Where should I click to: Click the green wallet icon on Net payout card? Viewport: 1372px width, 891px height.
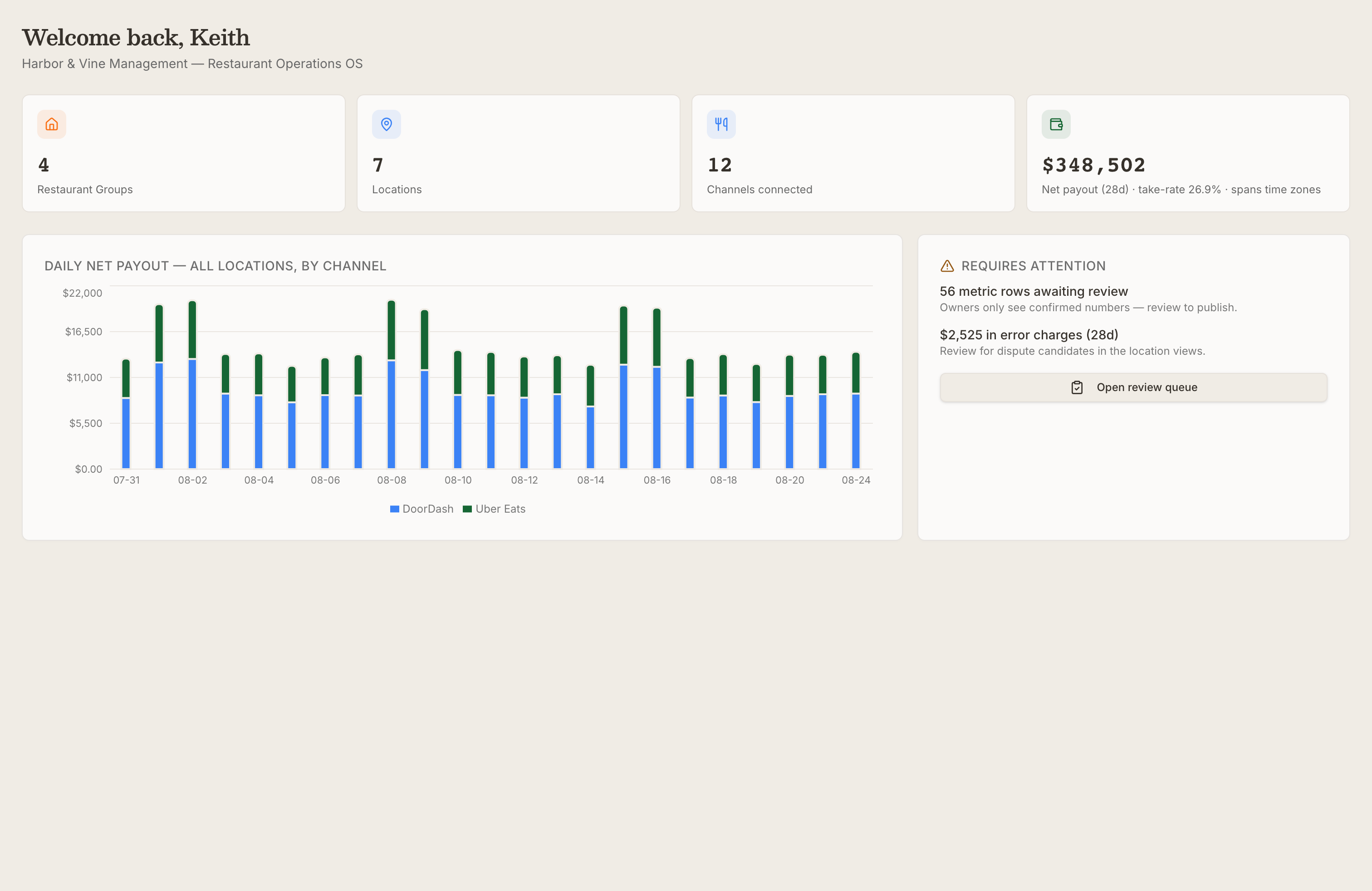[x=1056, y=124]
